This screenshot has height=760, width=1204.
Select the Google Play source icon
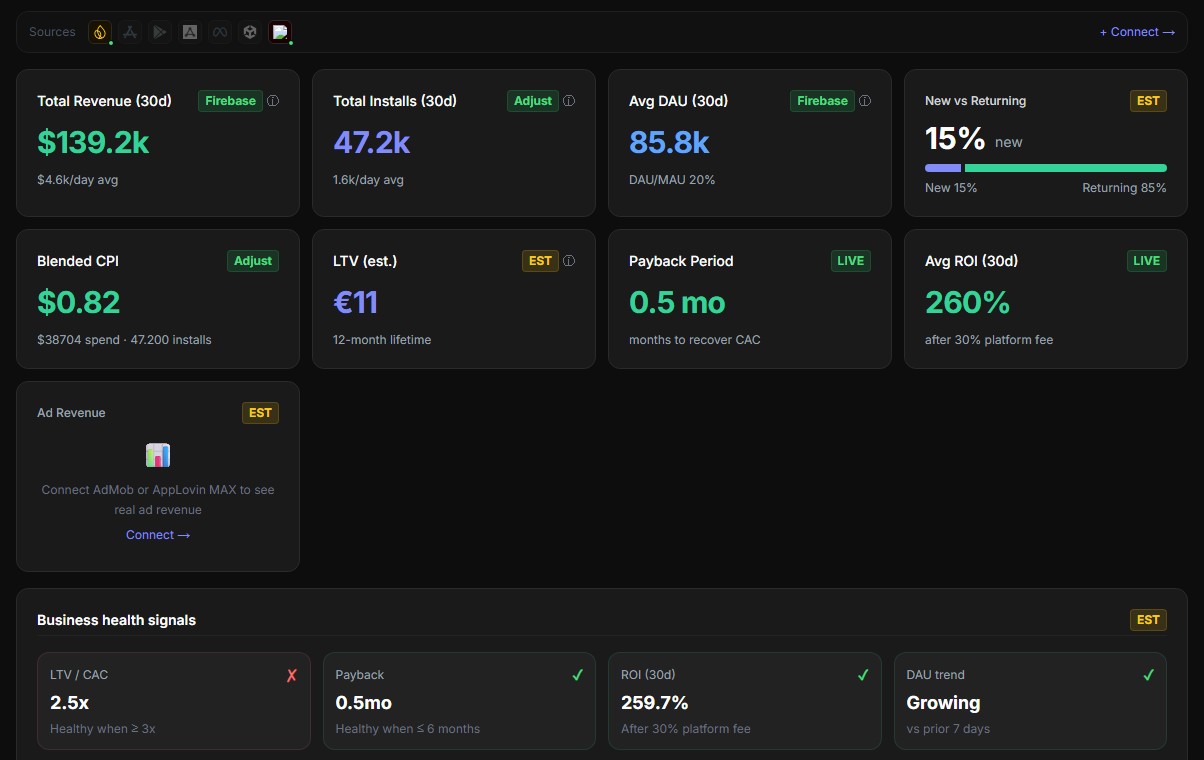160,32
